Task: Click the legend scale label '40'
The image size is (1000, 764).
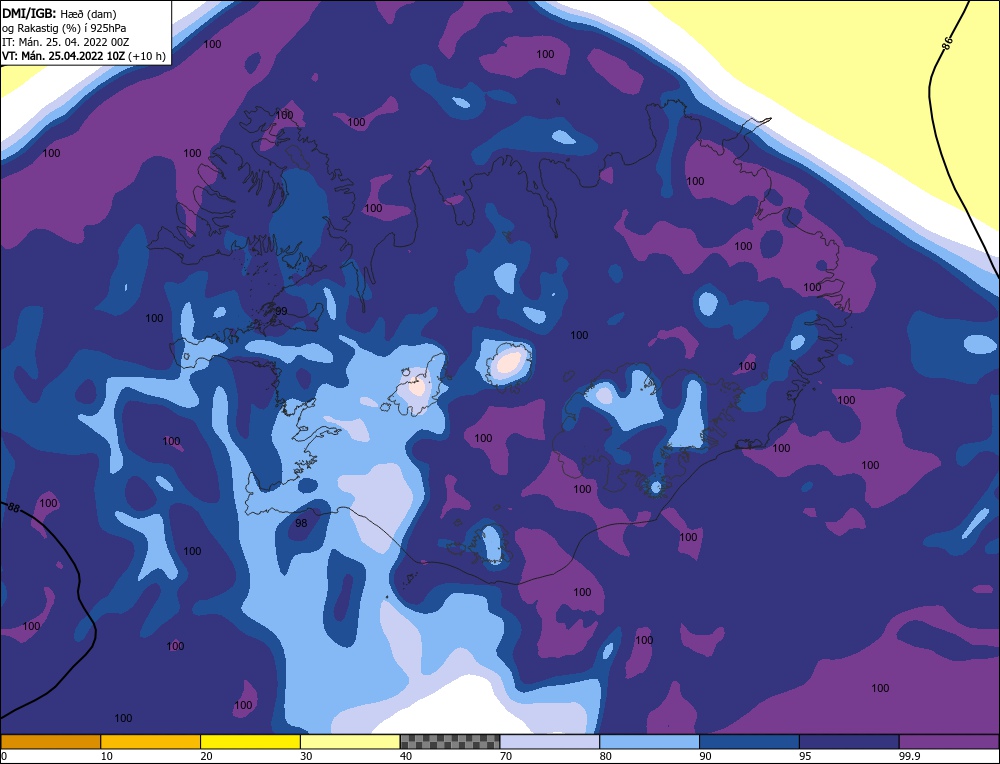Action: point(406,756)
